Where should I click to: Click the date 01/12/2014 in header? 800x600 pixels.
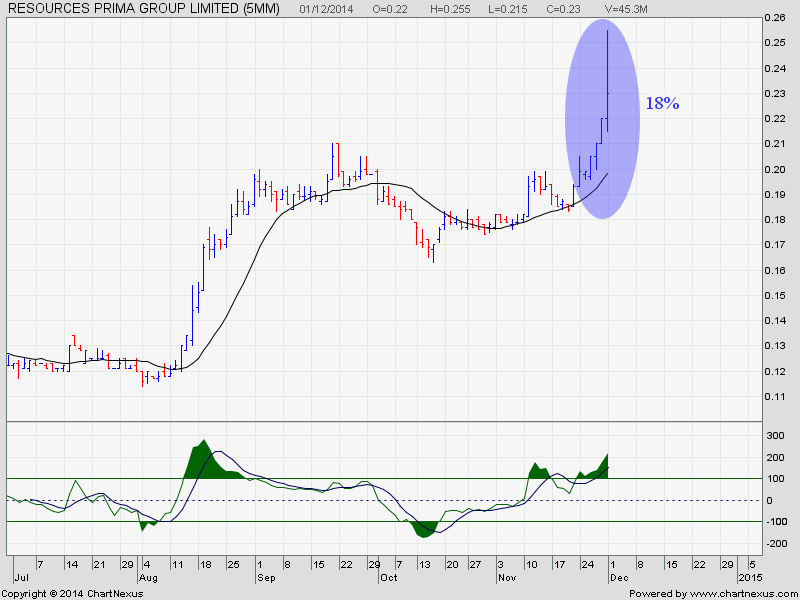(326, 9)
